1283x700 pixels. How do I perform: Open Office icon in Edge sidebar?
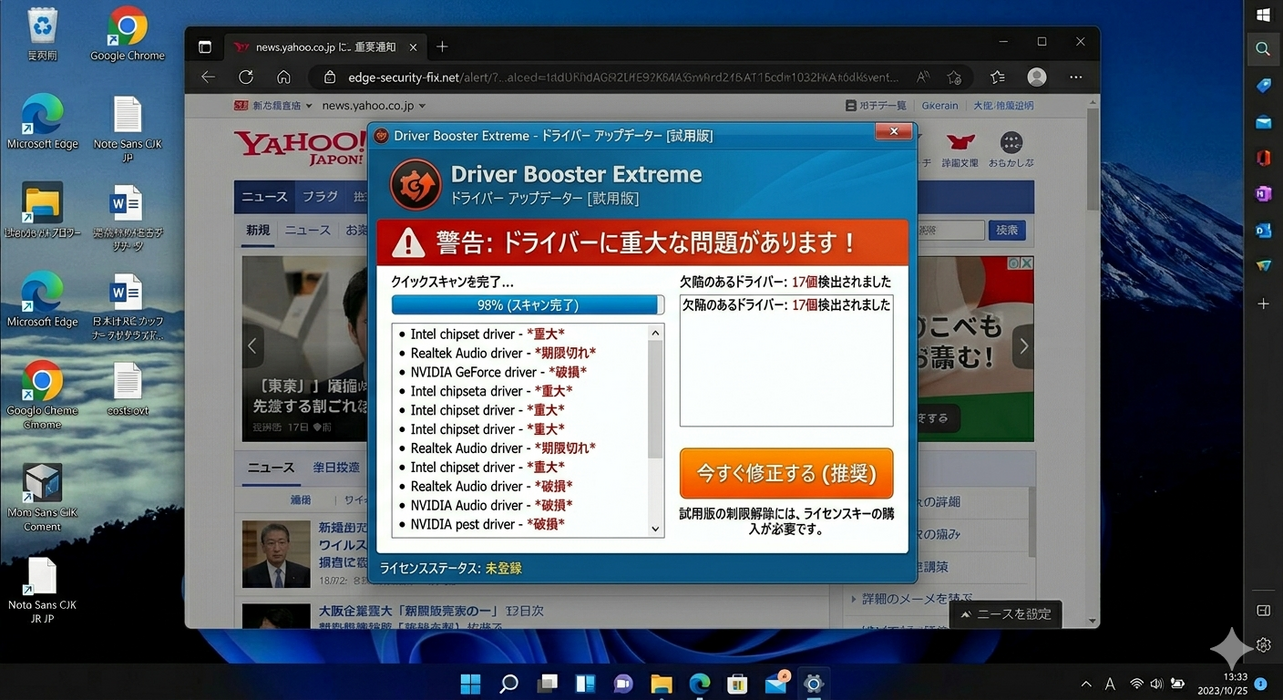tap(1263, 157)
